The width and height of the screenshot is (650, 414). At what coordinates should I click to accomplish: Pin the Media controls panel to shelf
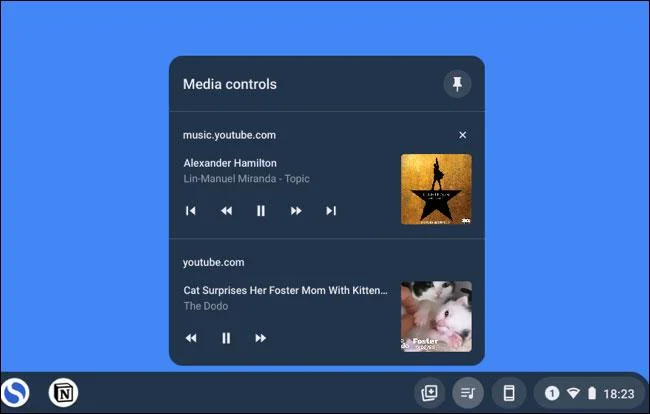point(457,84)
